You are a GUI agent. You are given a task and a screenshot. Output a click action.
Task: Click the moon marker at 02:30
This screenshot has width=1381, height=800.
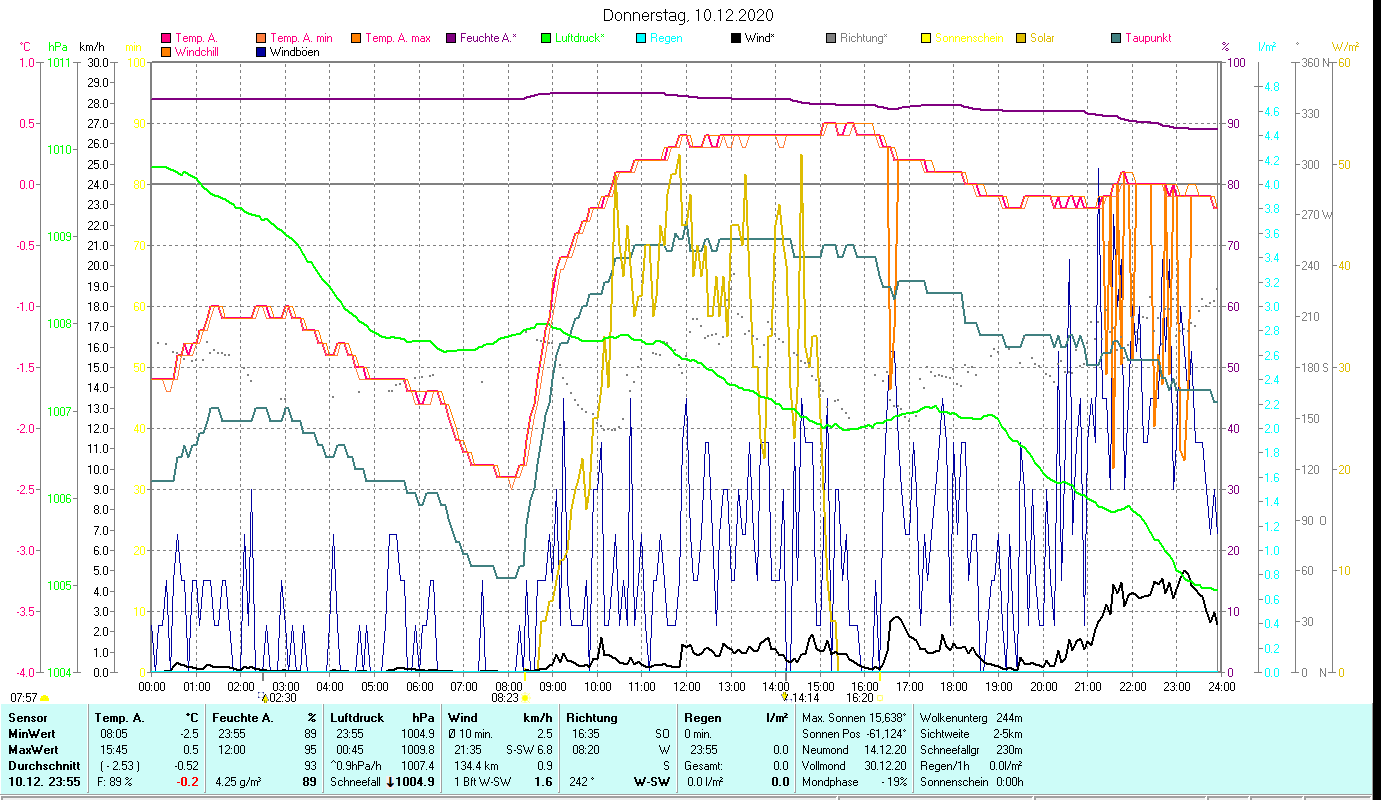263,697
